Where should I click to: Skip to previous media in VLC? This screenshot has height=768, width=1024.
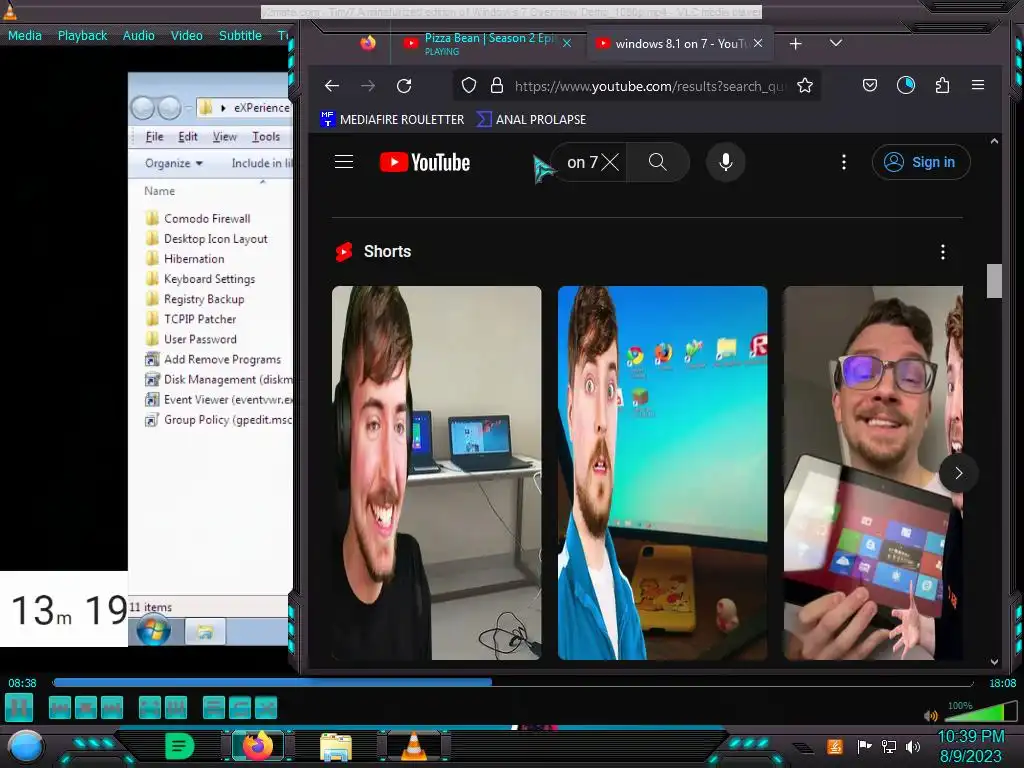59,708
